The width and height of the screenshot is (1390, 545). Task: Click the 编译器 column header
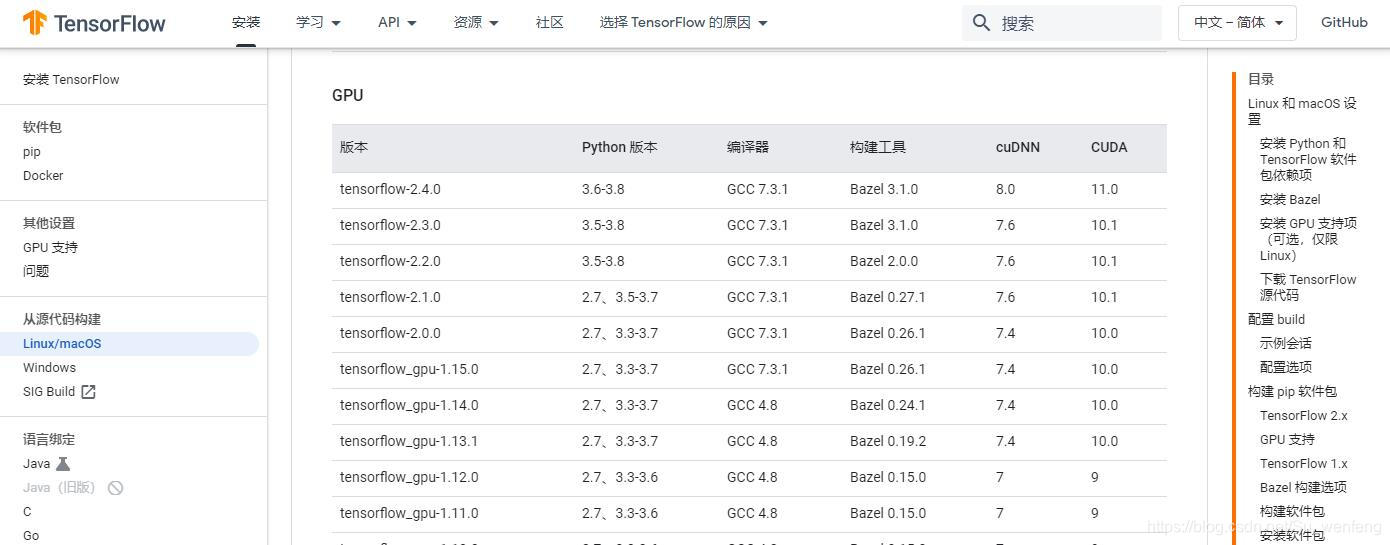[748, 147]
